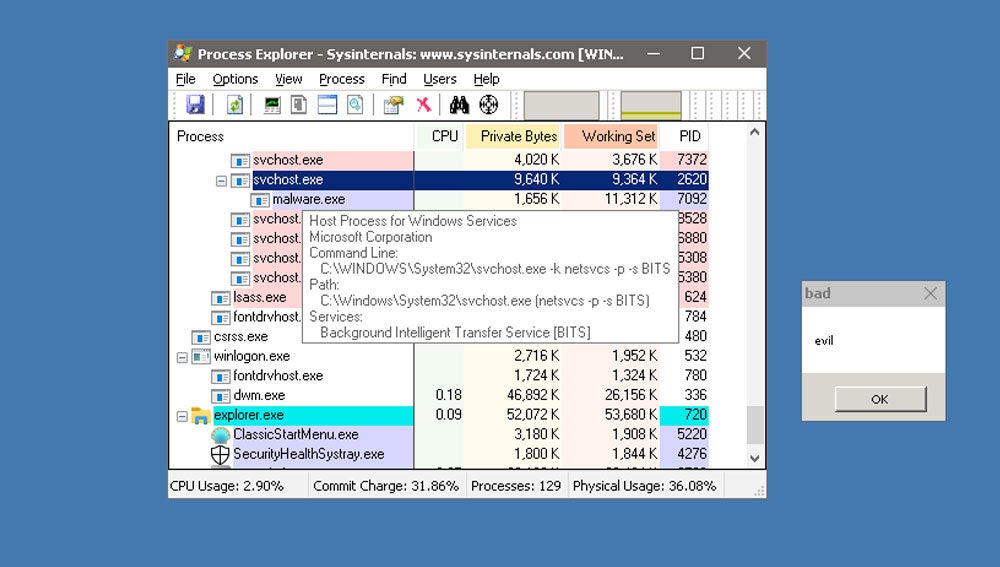
Task: Click the icon beside csrss.exe
Action: click(201, 337)
